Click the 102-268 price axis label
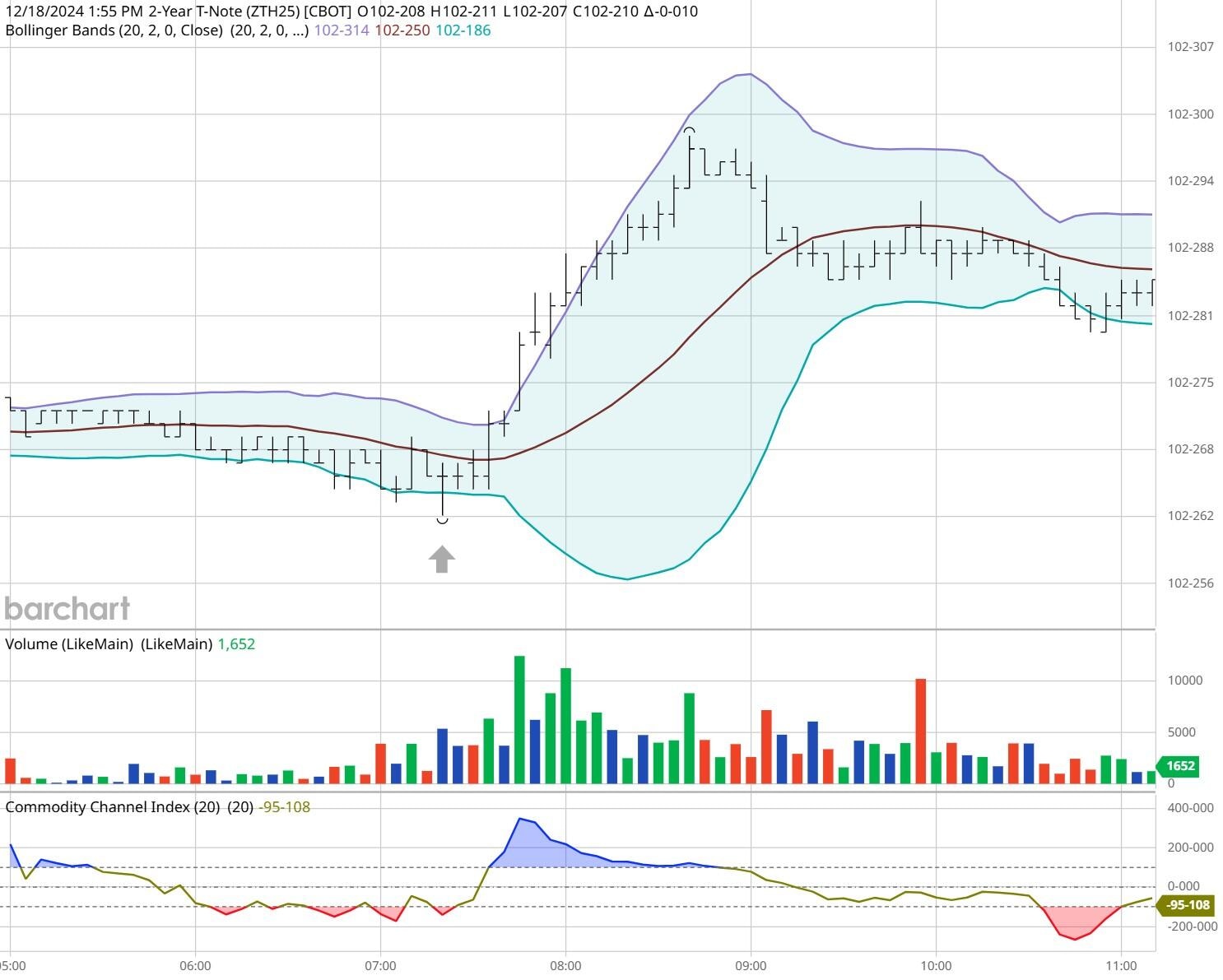Image resolution: width=1223 pixels, height=980 pixels. (x=1191, y=449)
